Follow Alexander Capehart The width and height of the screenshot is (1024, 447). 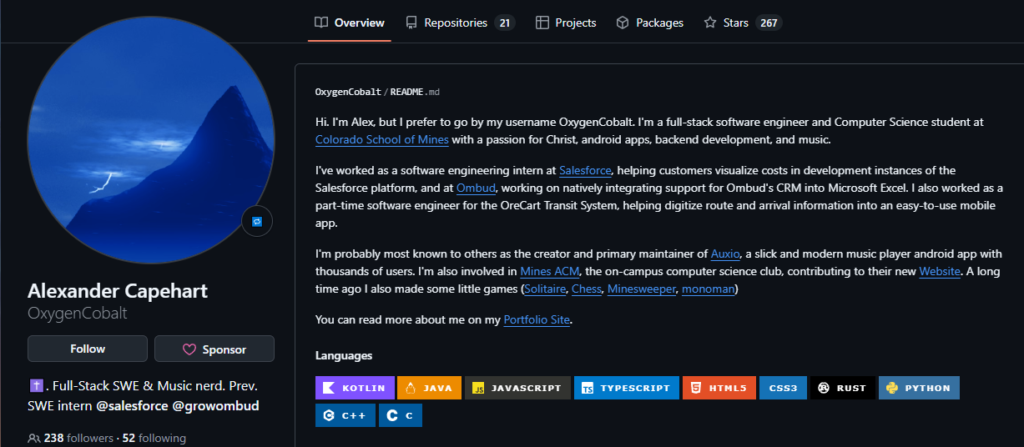(88, 349)
